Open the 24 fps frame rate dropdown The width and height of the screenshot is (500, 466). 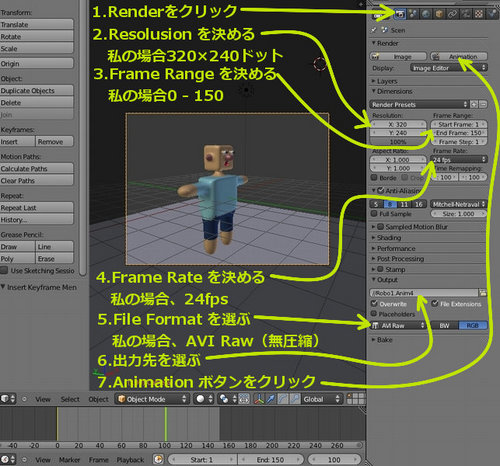pyautogui.click(x=459, y=160)
